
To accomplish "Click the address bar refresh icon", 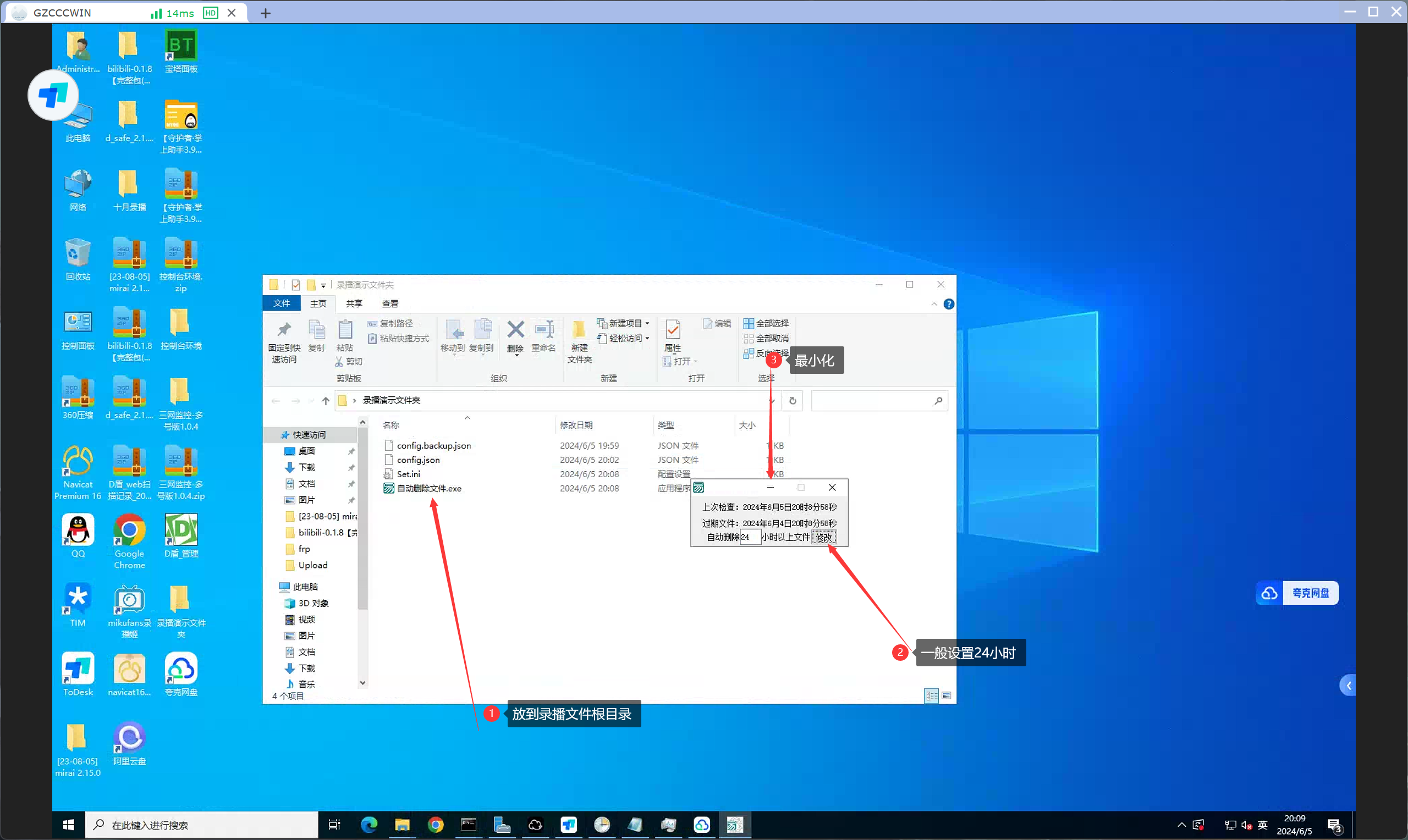I will click(792, 401).
